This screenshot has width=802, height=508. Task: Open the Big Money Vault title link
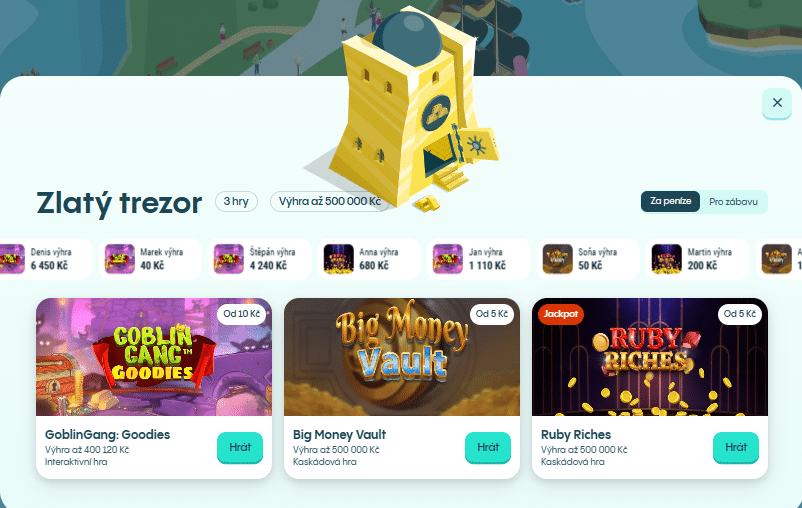[x=339, y=434]
